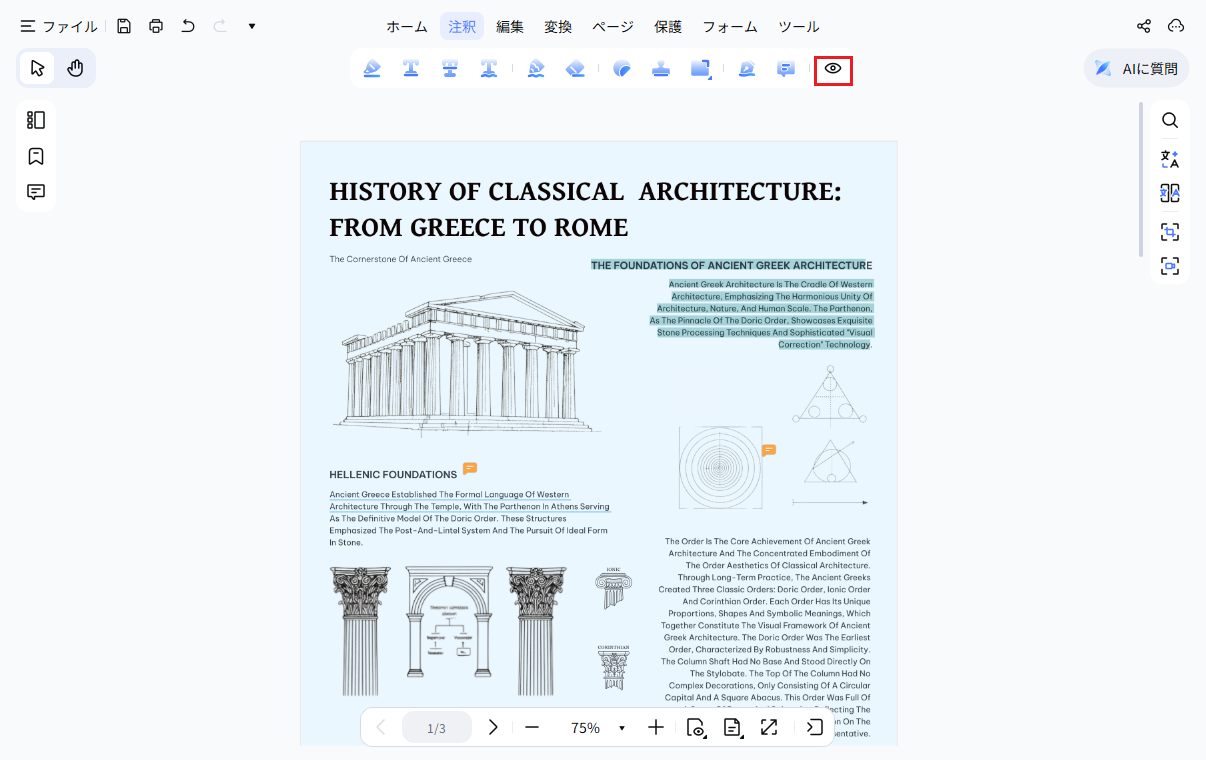Open the 75% zoom level dropdown
The image size is (1206, 760).
point(621,728)
